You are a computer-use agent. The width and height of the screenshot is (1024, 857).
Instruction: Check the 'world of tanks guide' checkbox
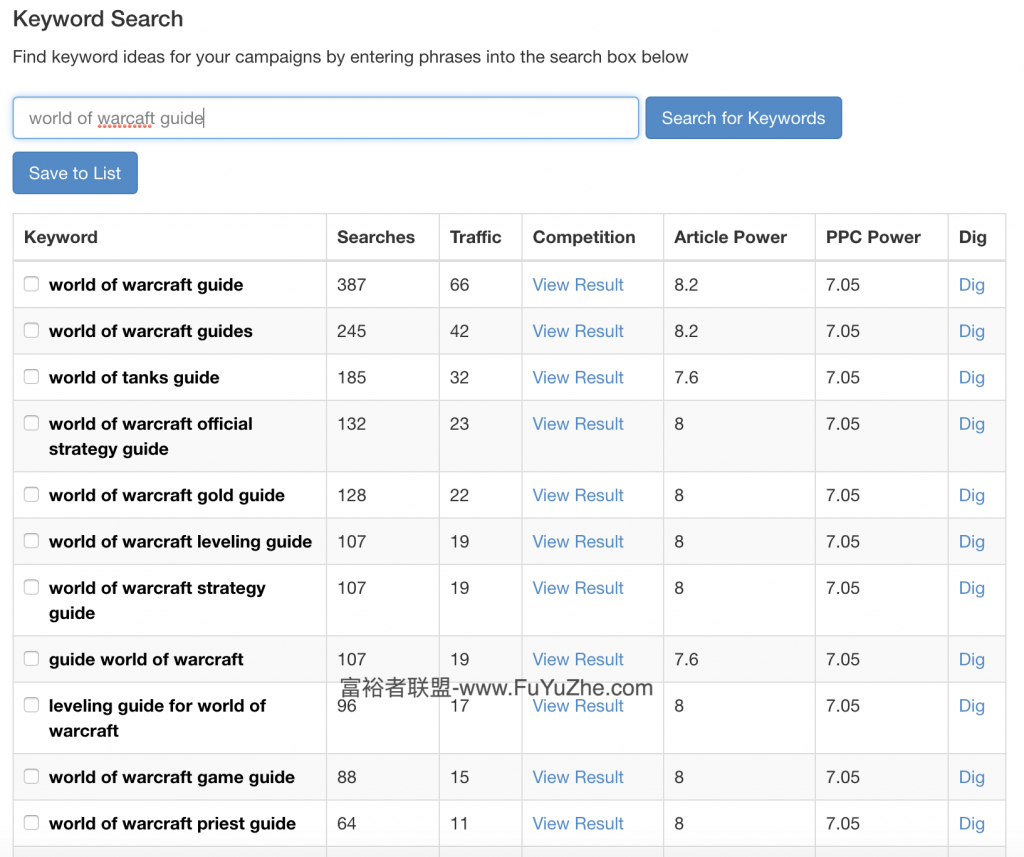coord(31,377)
